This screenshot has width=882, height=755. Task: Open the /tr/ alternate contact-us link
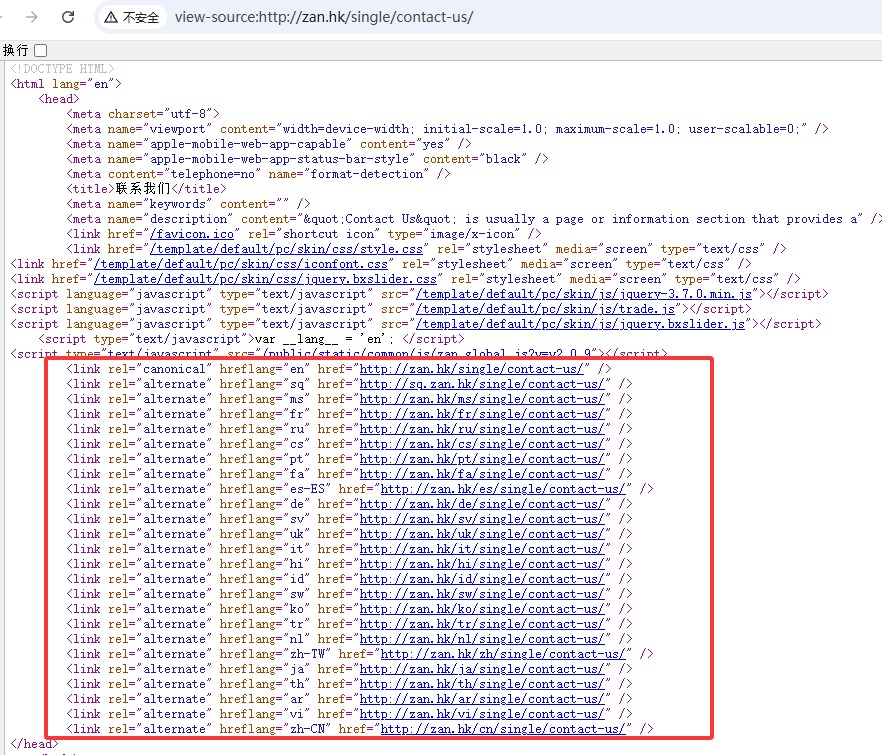coord(482,624)
